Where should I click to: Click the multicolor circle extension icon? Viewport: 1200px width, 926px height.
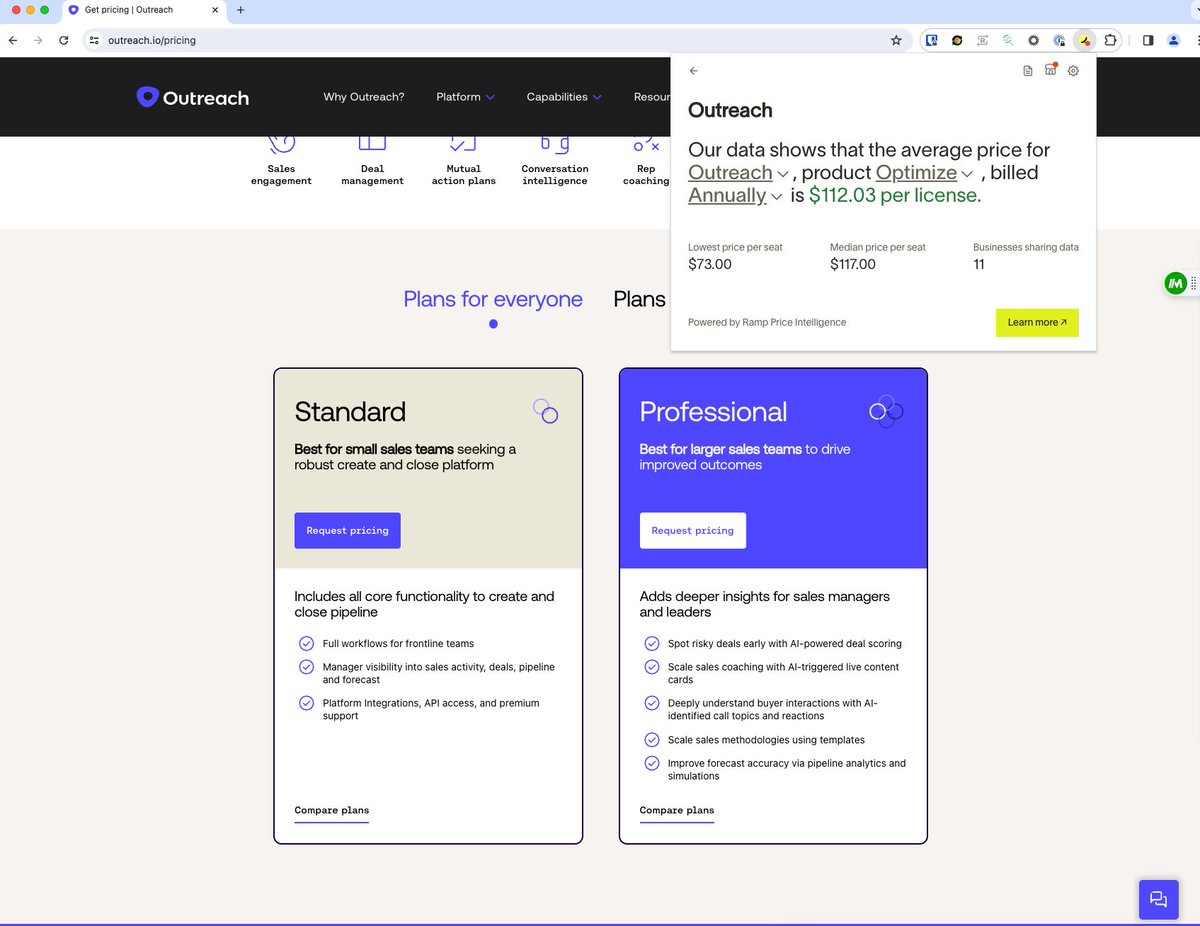click(957, 40)
